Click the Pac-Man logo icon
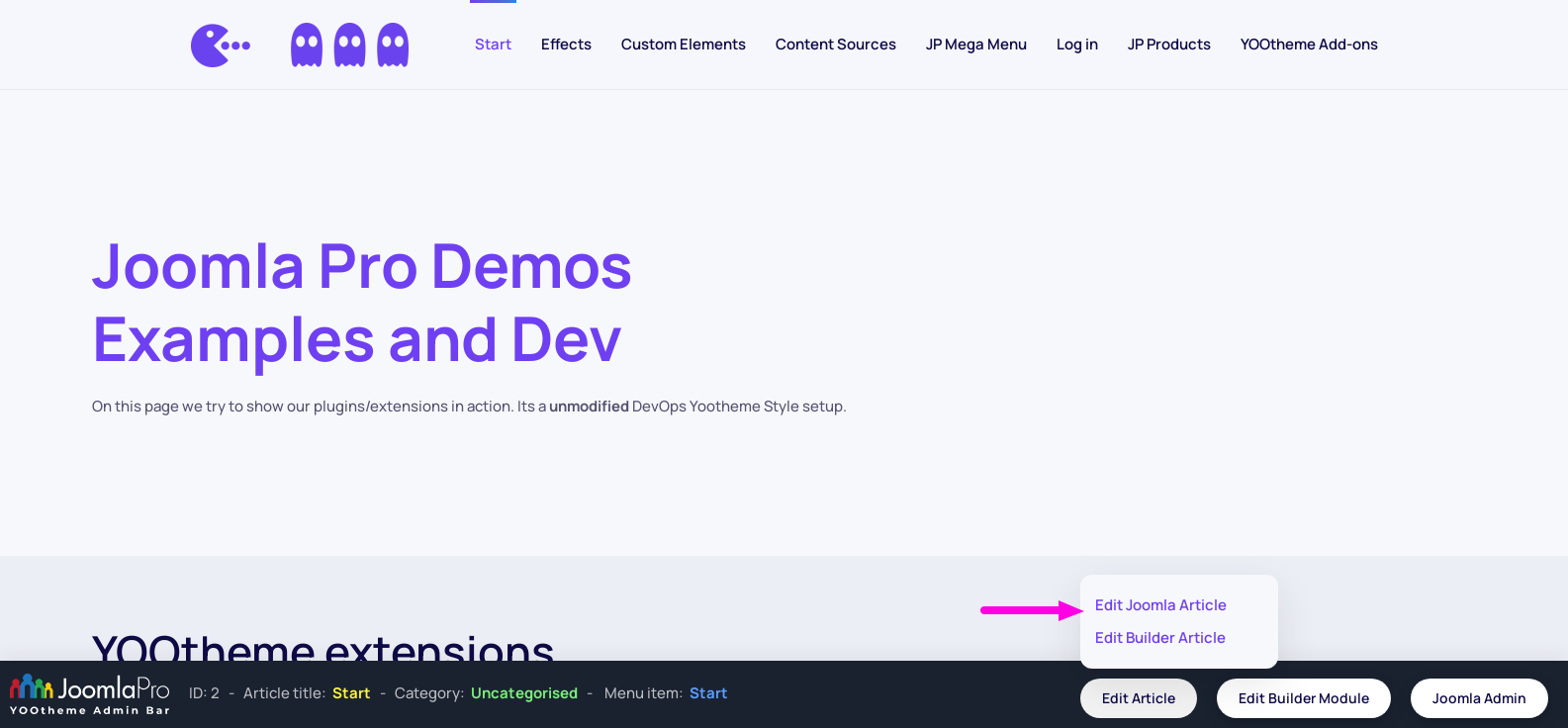The image size is (1568, 728). pyautogui.click(x=221, y=45)
